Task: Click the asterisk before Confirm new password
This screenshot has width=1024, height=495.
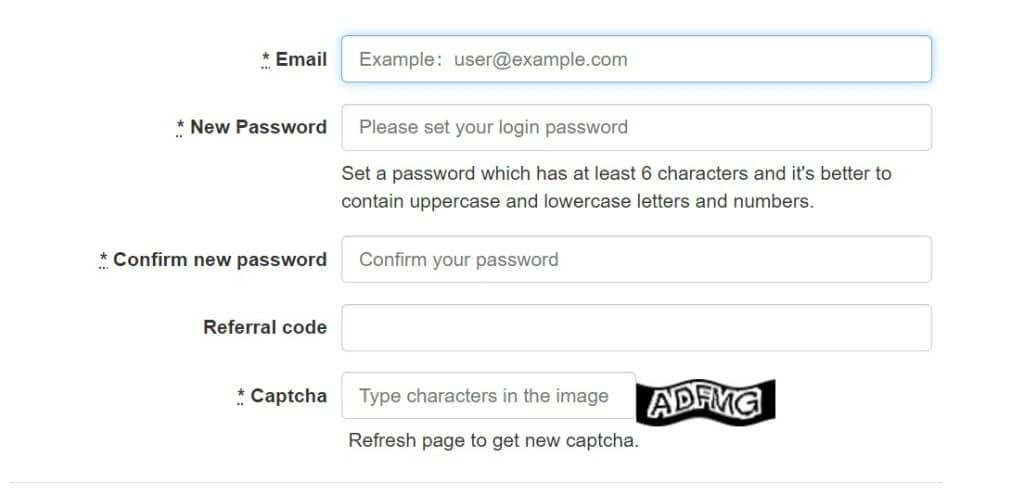Action: coord(104,259)
